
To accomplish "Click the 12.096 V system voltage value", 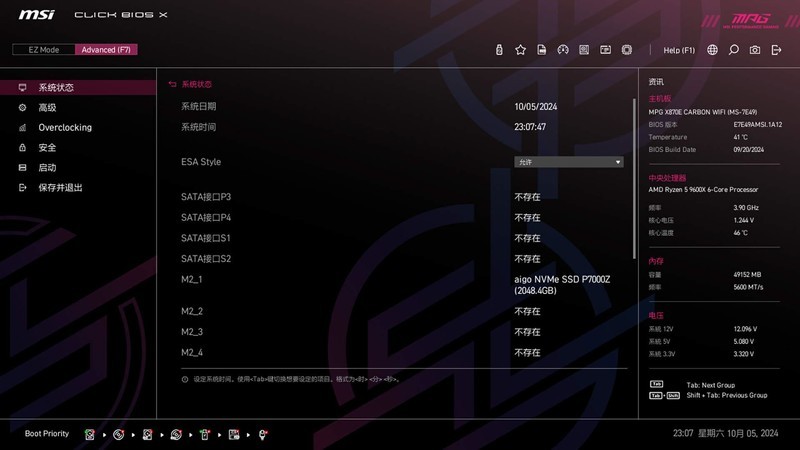I will click(x=745, y=329).
